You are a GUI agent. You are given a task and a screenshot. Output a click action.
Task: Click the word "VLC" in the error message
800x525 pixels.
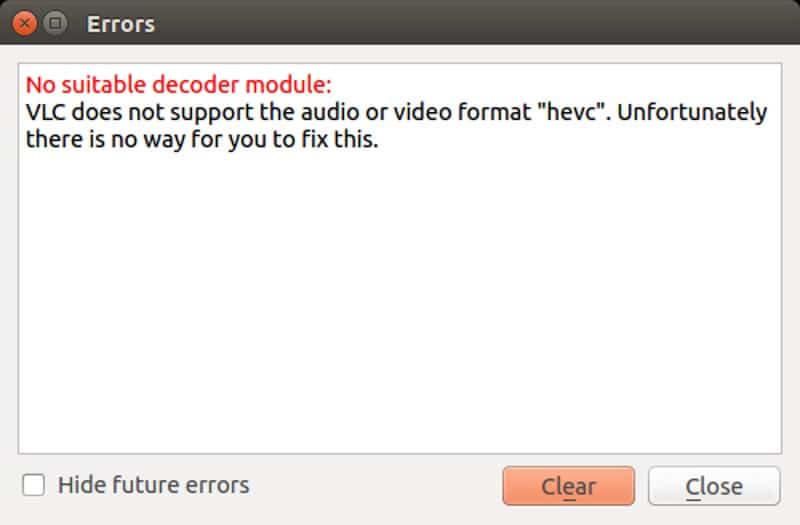(46, 111)
